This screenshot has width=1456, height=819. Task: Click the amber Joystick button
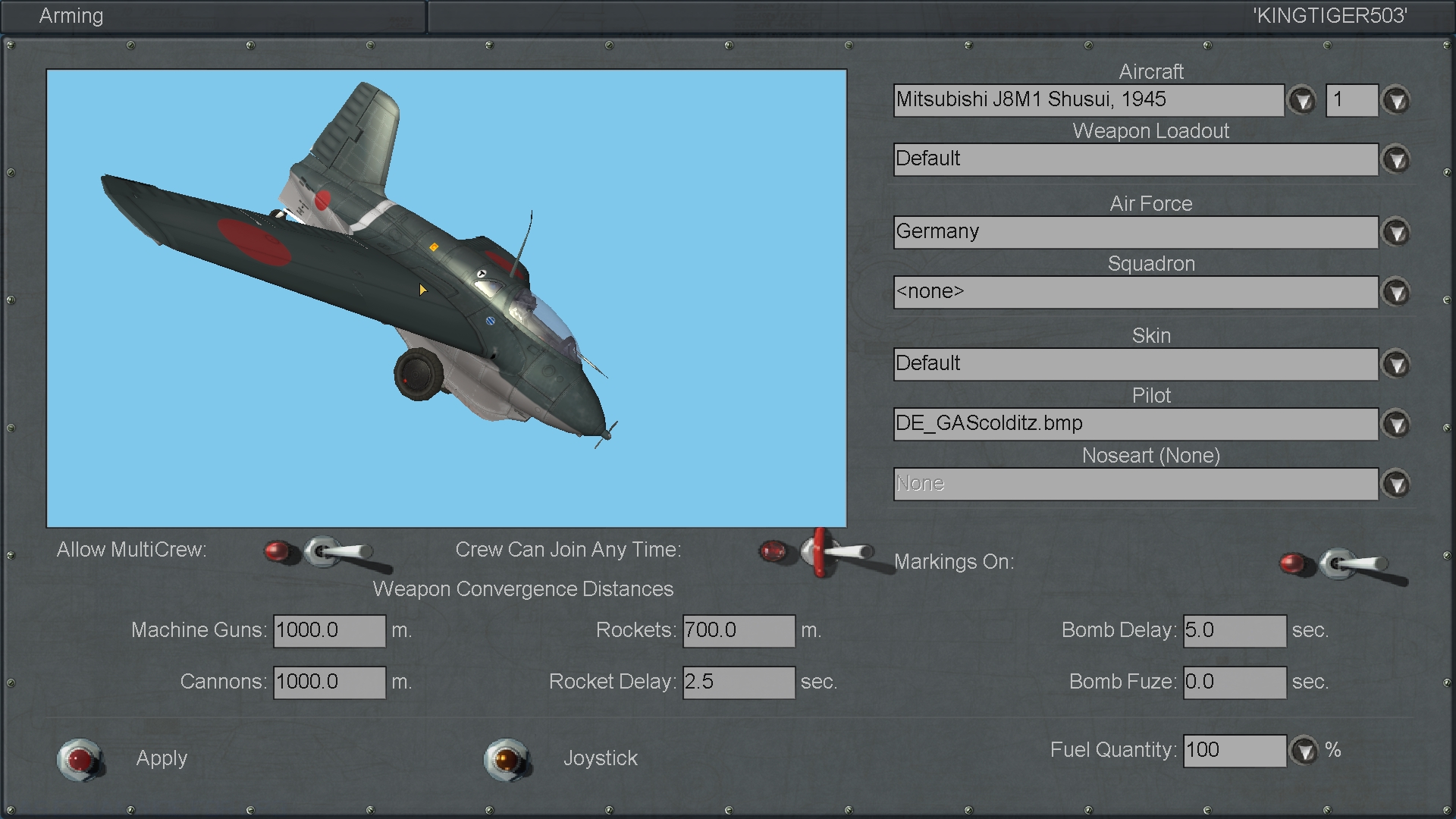point(507,759)
